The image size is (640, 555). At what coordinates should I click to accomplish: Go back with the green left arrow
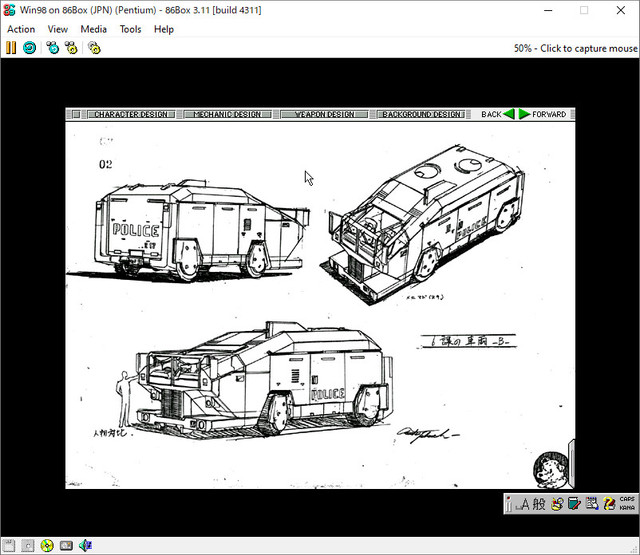[509, 114]
